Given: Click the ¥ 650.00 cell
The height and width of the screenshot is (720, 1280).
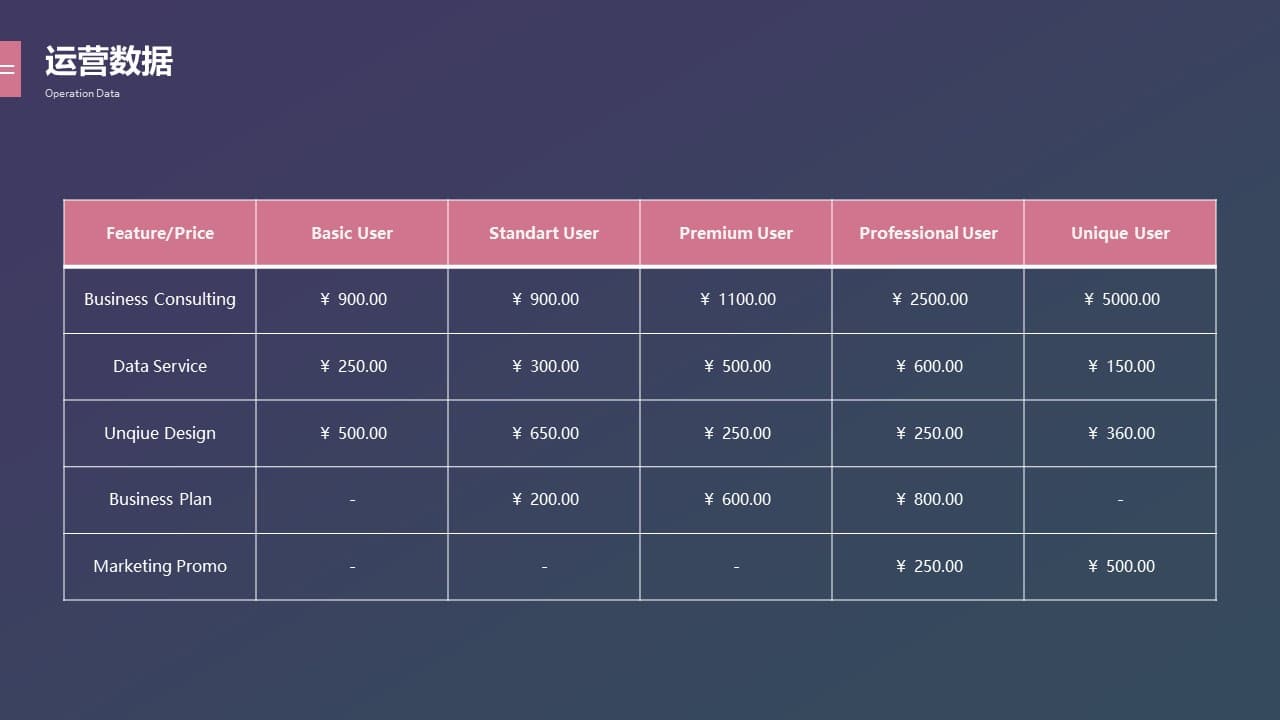Looking at the screenshot, I should click(544, 433).
